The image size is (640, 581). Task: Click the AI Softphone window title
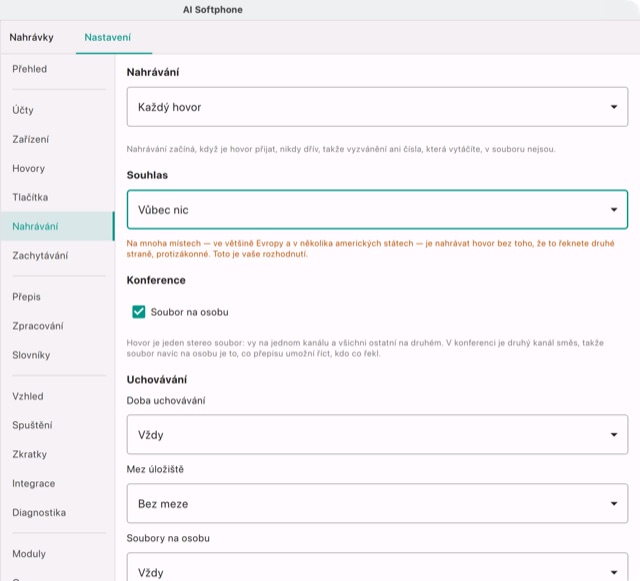(x=213, y=10)
